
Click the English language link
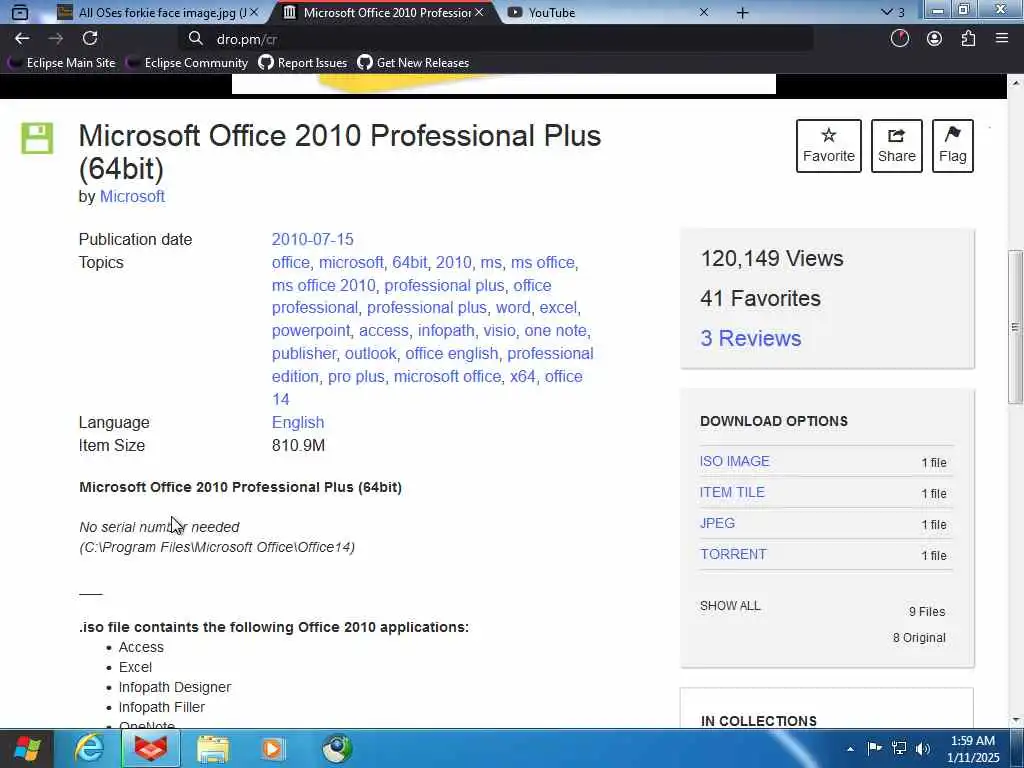click(298, 423)
